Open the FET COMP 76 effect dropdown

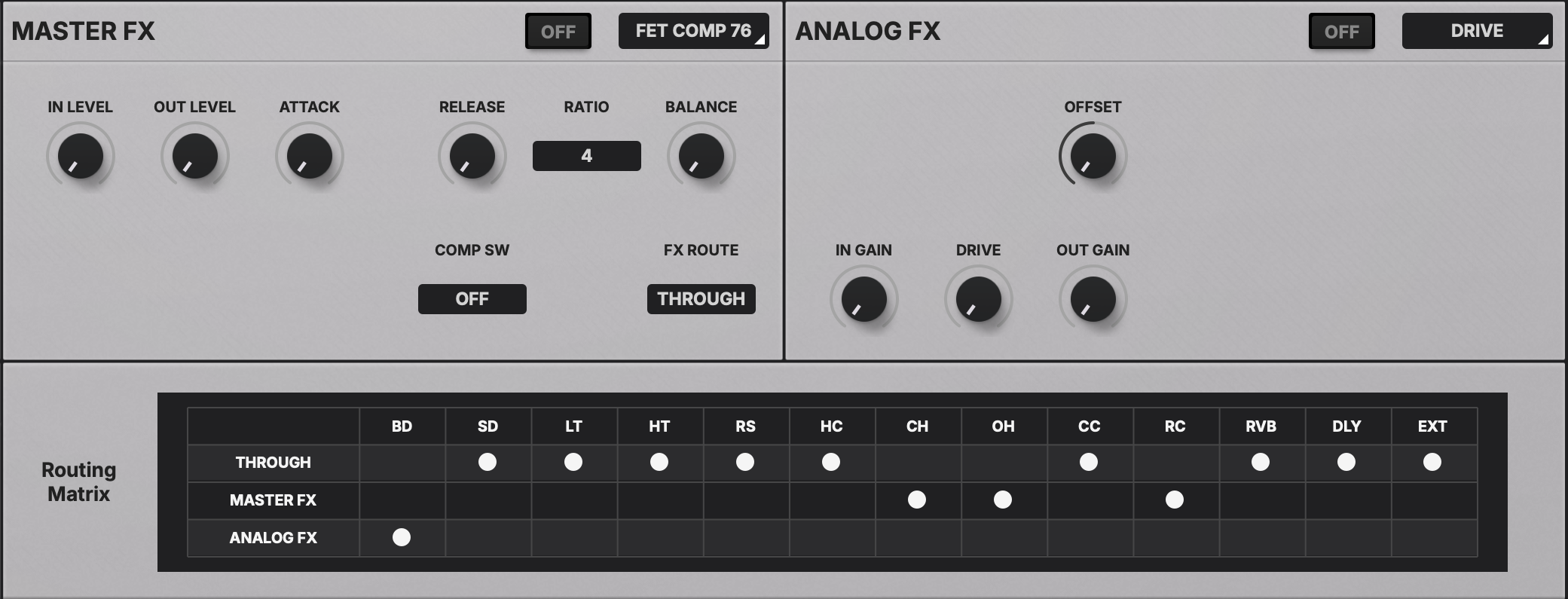click(x=694, y=31)
